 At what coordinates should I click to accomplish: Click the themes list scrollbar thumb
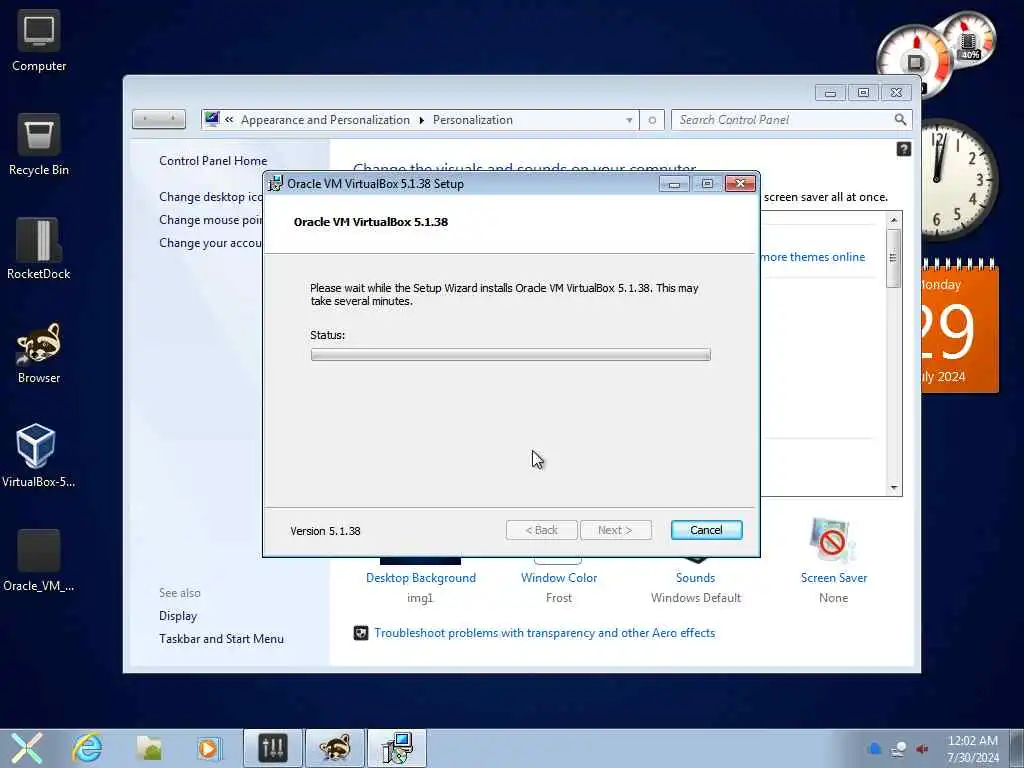(x=893, y=258)
